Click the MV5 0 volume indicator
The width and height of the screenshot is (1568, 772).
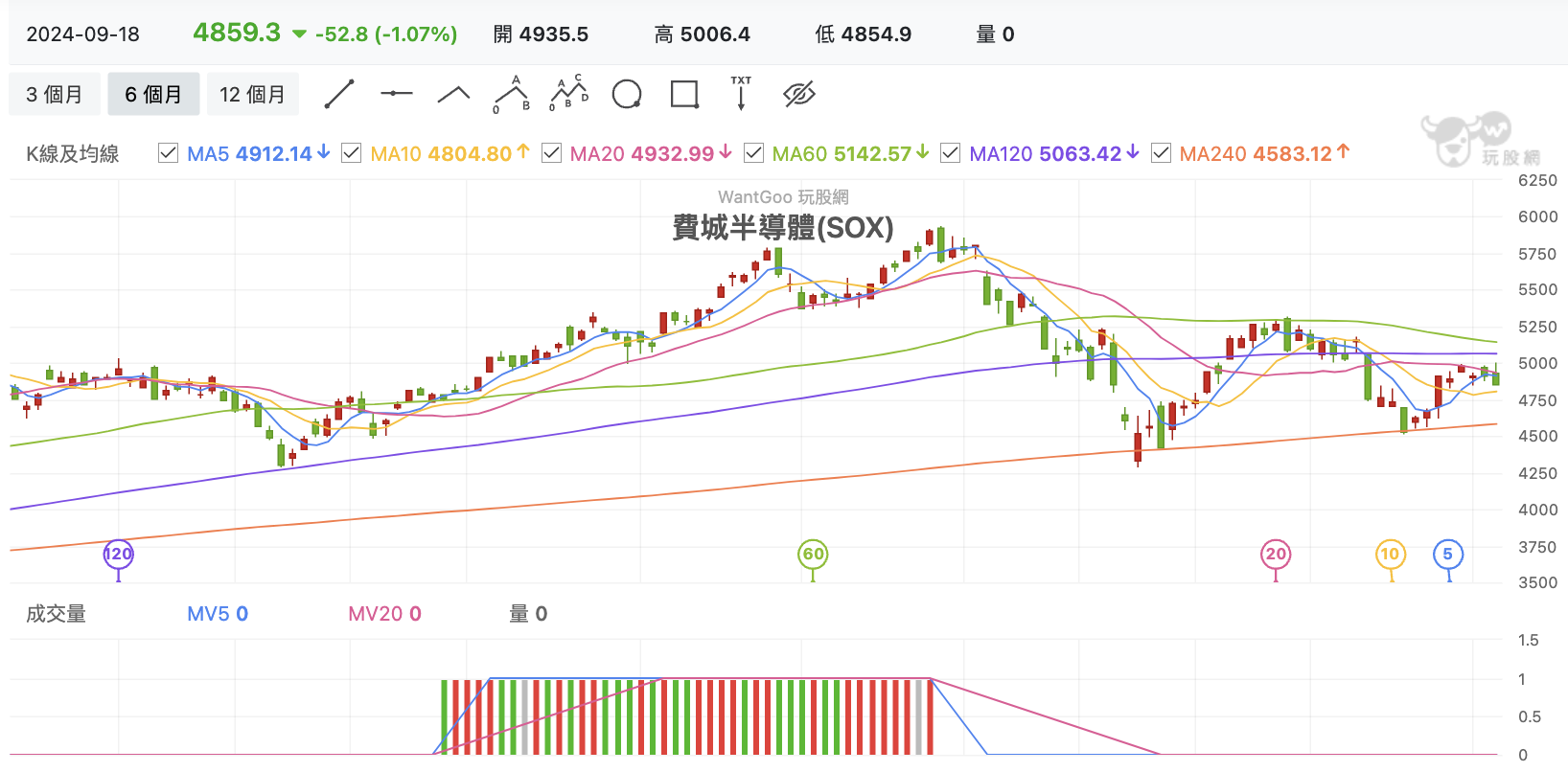[218, 614]
